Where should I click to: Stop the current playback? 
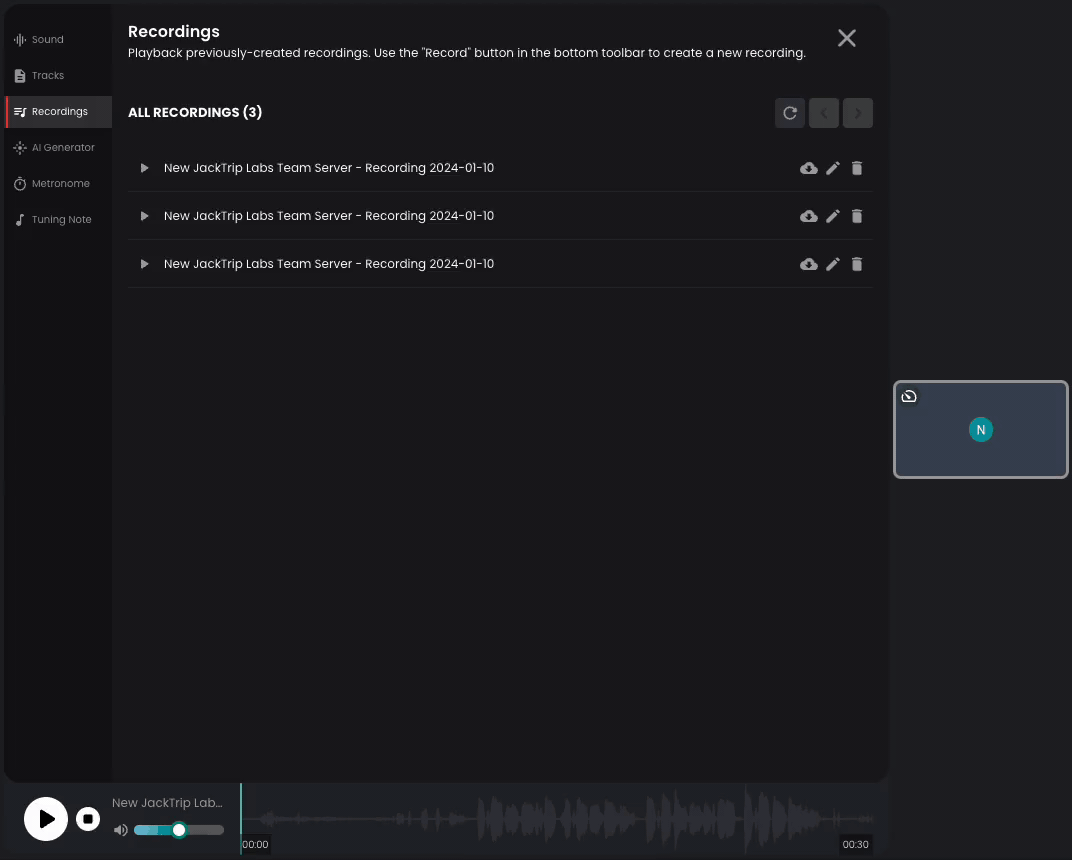pos(88,819)
